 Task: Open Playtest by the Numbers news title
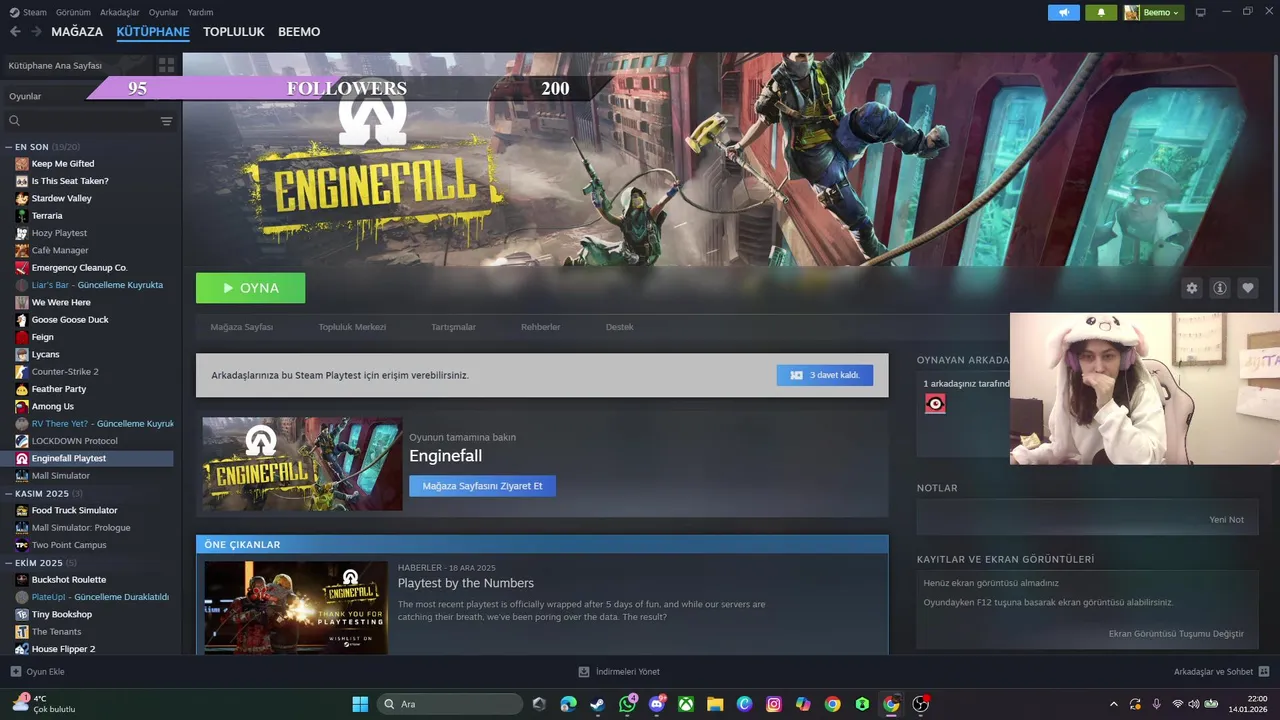coord(466,583)
